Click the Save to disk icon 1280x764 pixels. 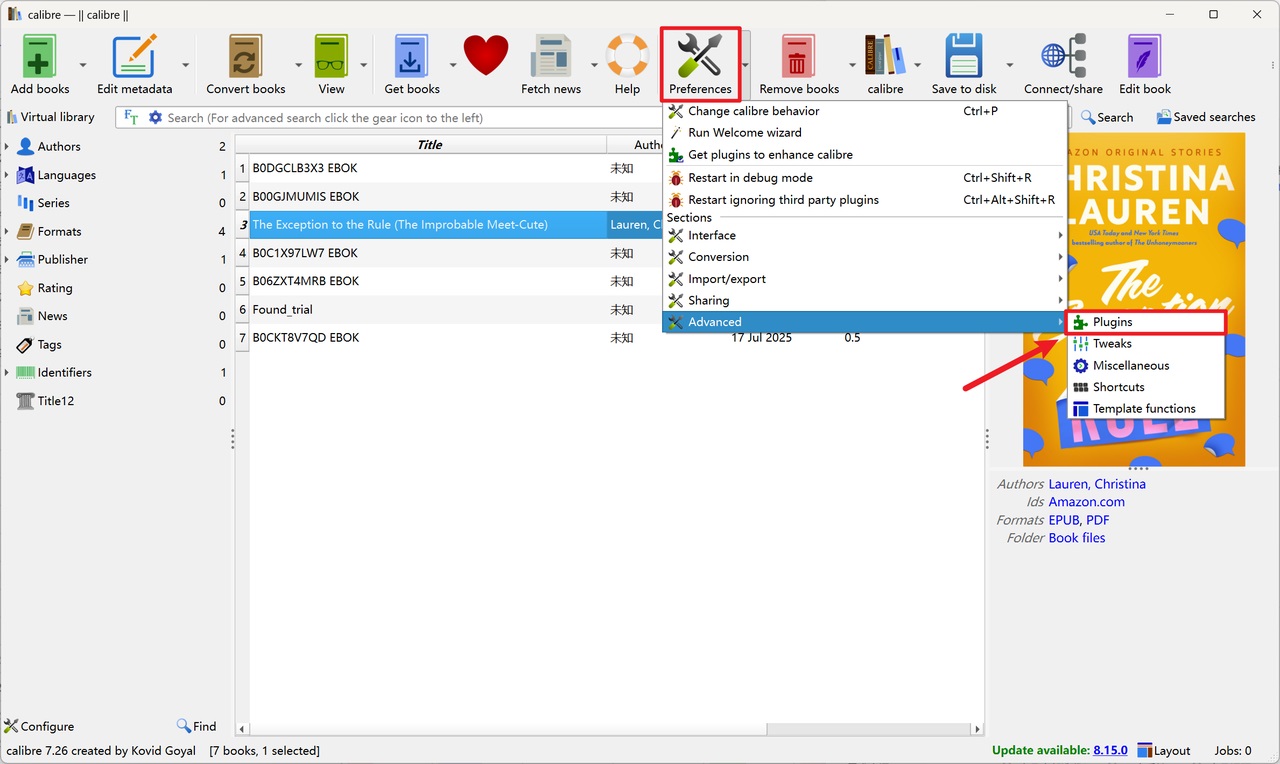pyautogui.click(x=962, y=57)
